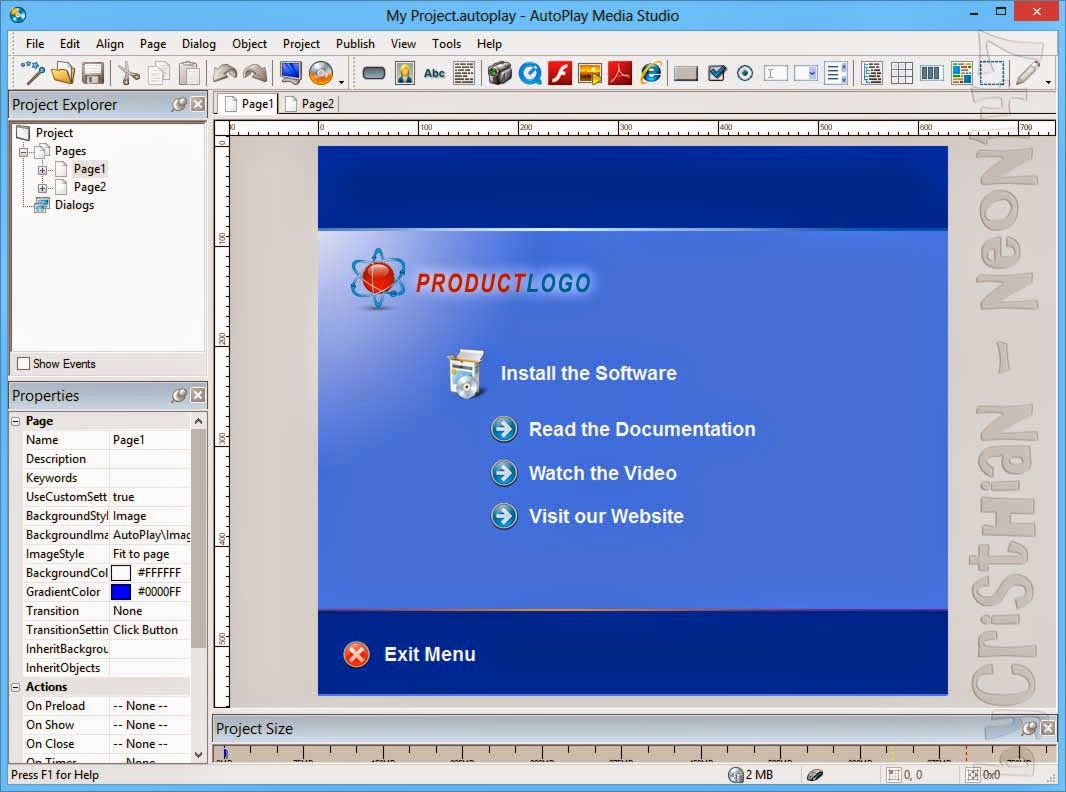Click the Cut scissors icon

coord(128,73)
